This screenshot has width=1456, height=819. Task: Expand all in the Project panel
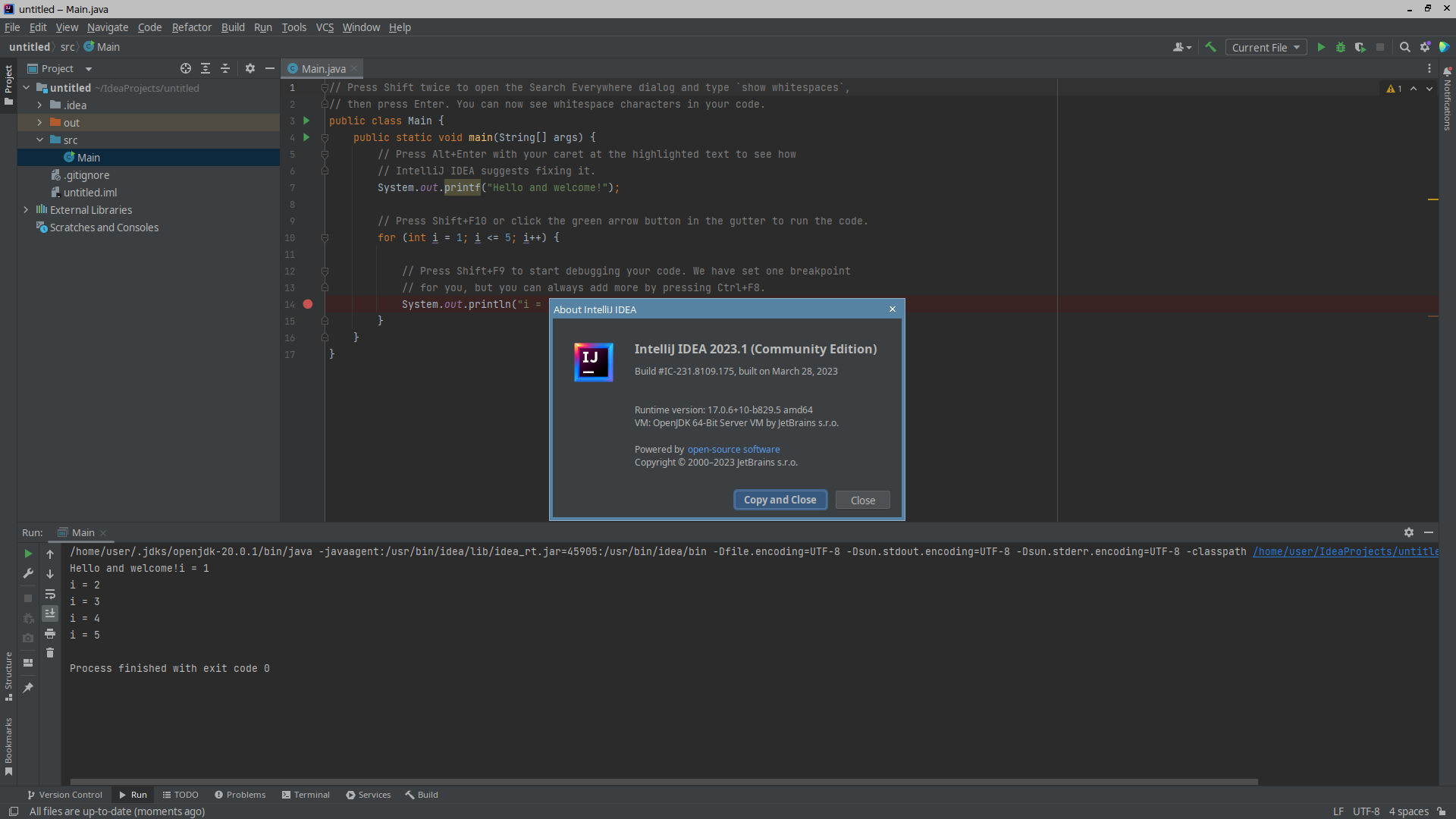click(x=206, y=68)
